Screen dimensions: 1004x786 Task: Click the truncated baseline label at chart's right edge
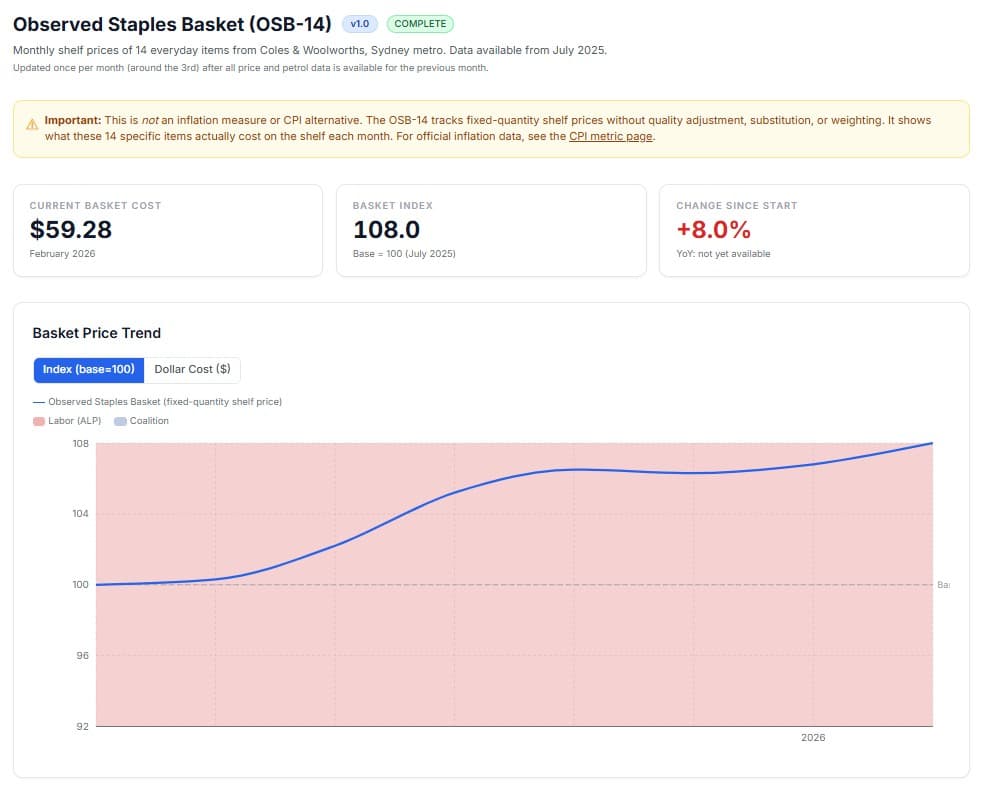[x=943, y=585]
